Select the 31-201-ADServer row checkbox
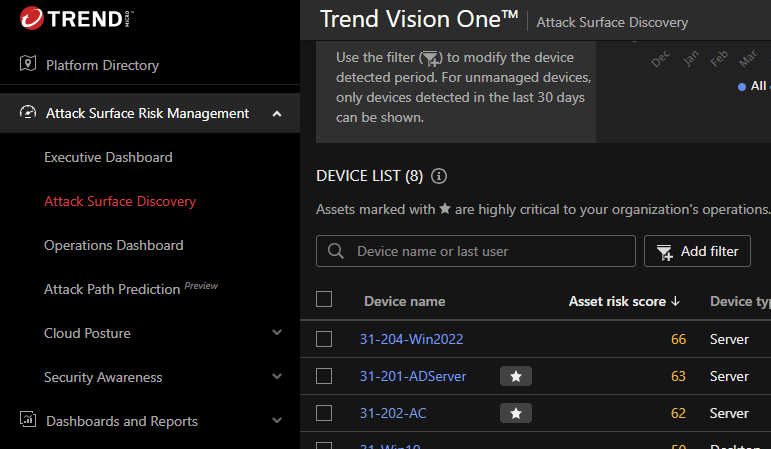Image resolution: width=771 pixels, height=449 pixels. coord(324,376)
